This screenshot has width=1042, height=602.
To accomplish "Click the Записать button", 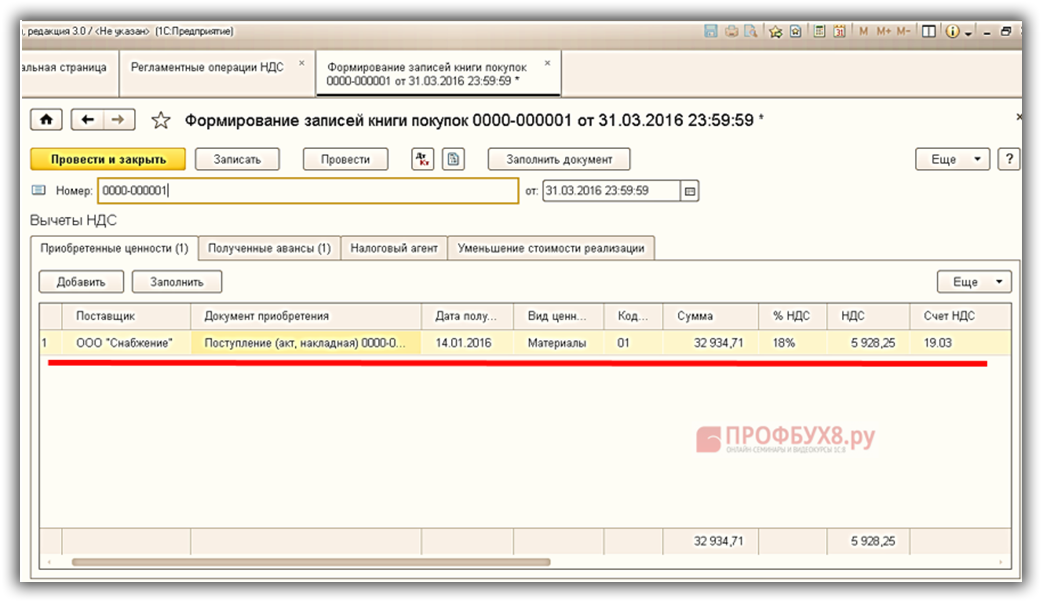I will click(x=237, y=159).
